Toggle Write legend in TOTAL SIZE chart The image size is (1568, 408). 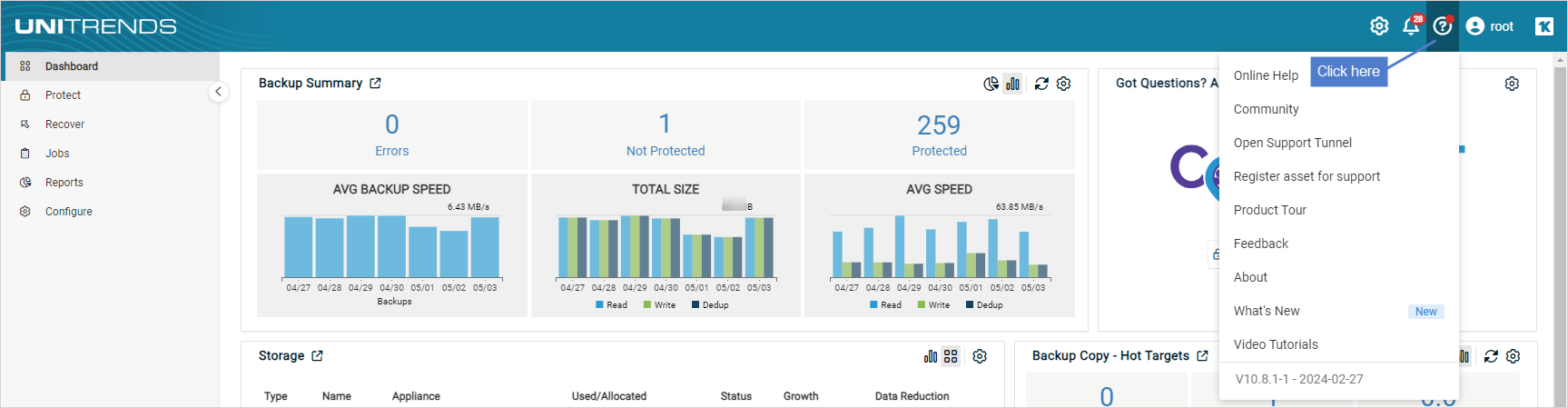pyautogui.click(x=659, y=305)
